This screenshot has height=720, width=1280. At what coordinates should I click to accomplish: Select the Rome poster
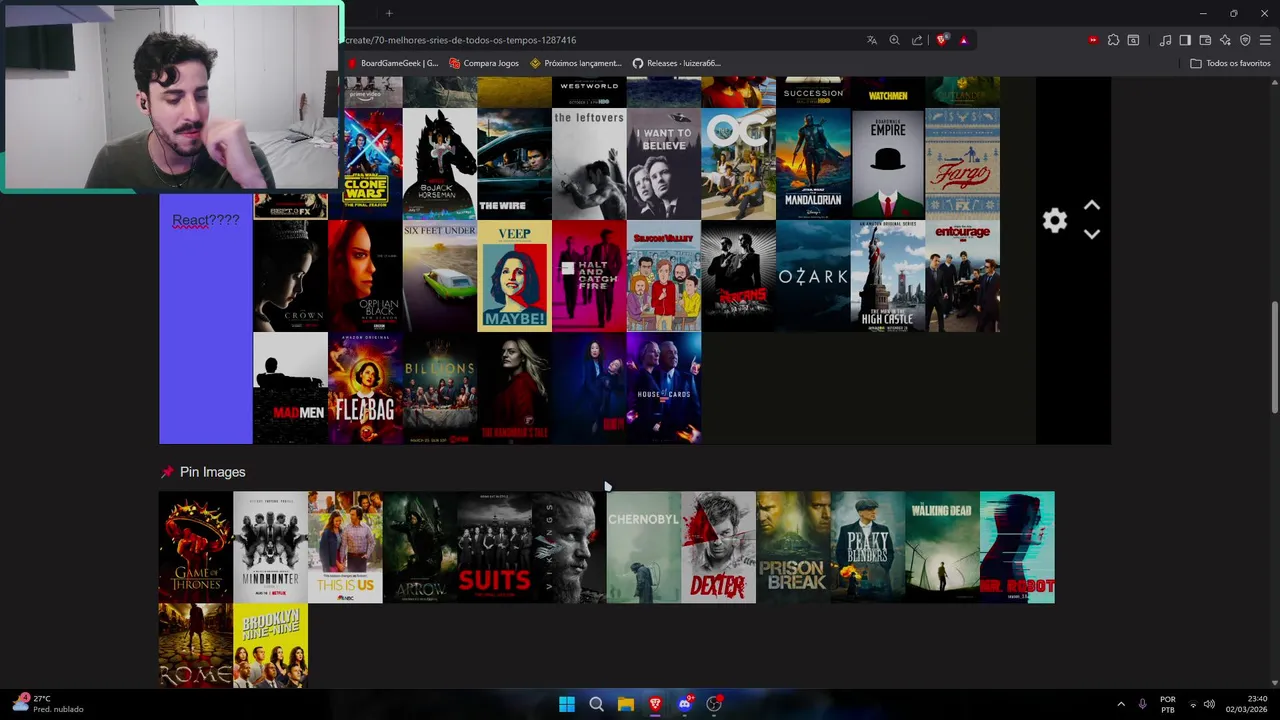196,645
